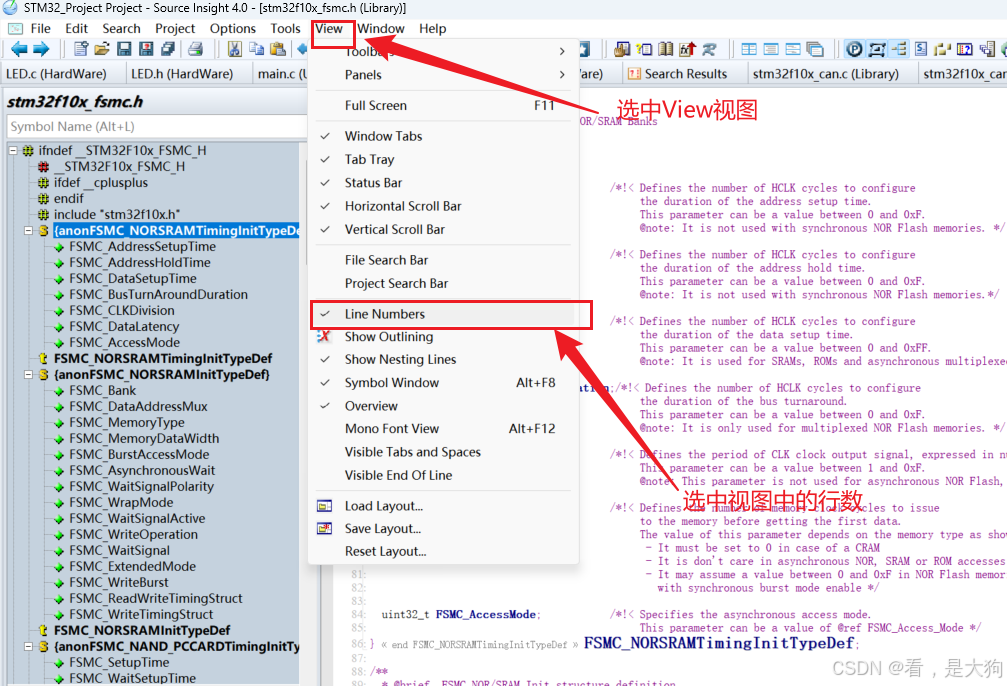
Task: Open the Project menu
Action: pos(175,29)
